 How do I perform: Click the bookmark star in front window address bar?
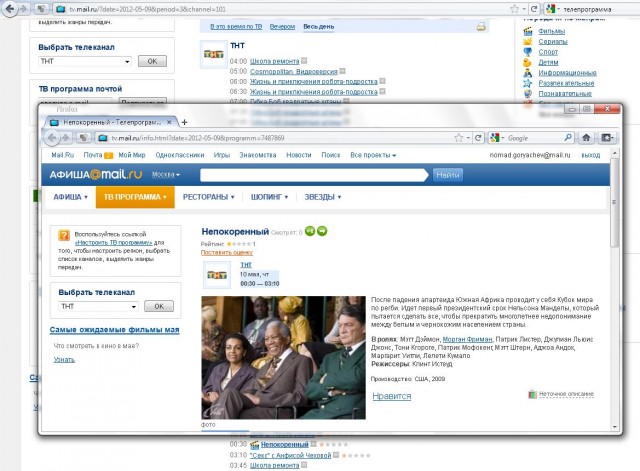(459, 138)
